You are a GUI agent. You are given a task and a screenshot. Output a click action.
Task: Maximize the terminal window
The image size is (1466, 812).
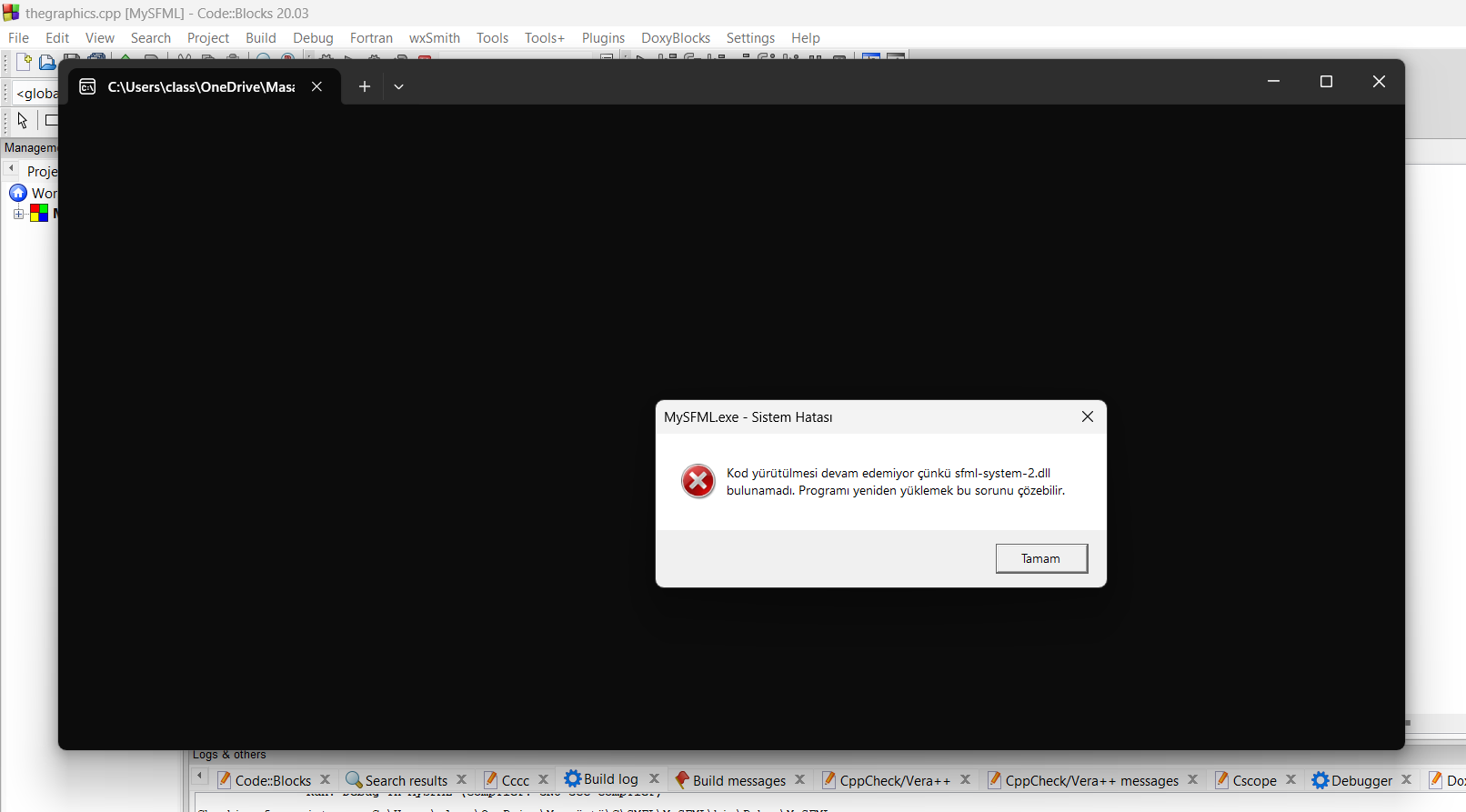(x=1326, y=81)
